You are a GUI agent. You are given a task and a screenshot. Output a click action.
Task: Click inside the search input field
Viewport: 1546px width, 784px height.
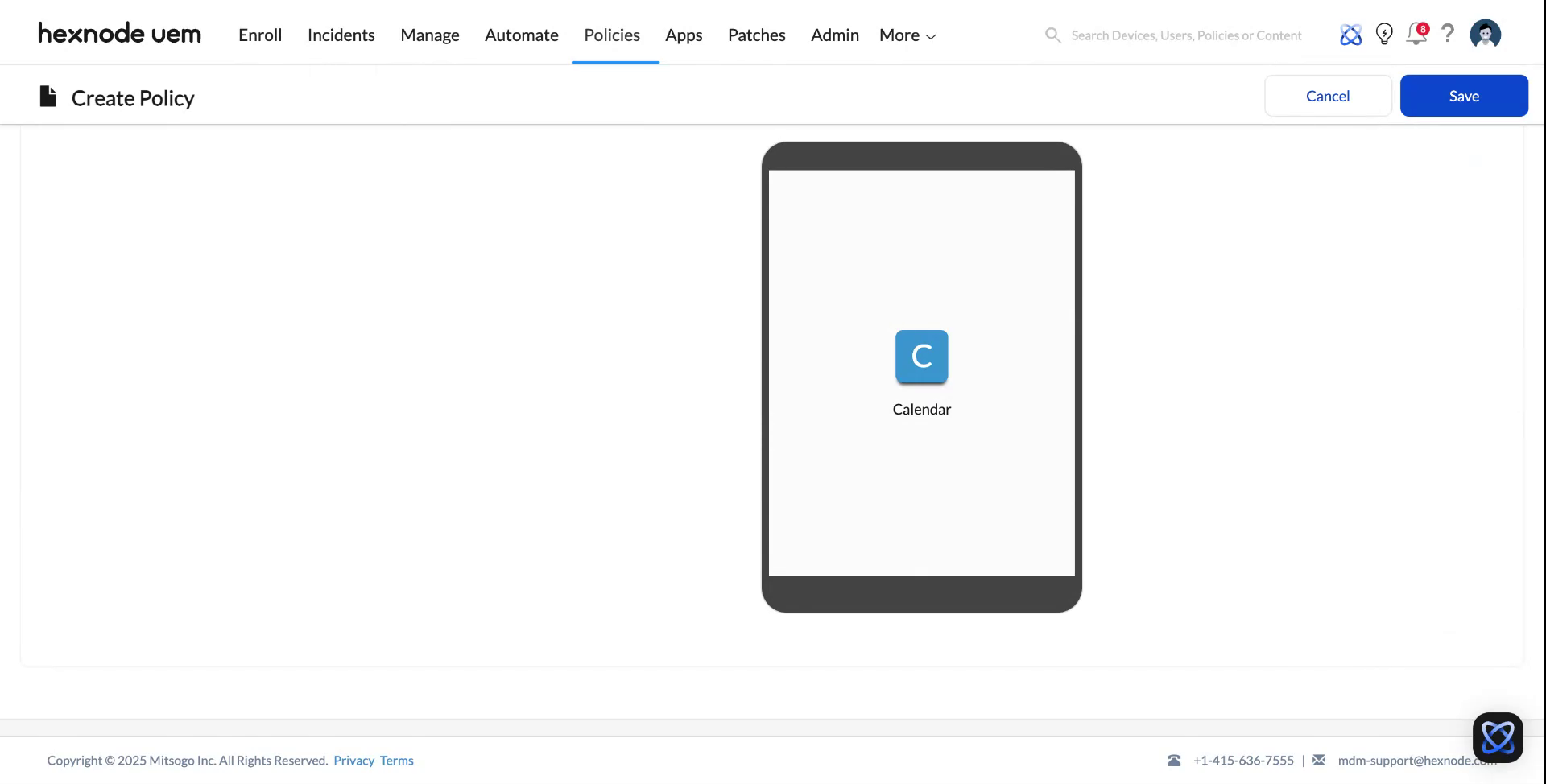(x=1184, y=35)
